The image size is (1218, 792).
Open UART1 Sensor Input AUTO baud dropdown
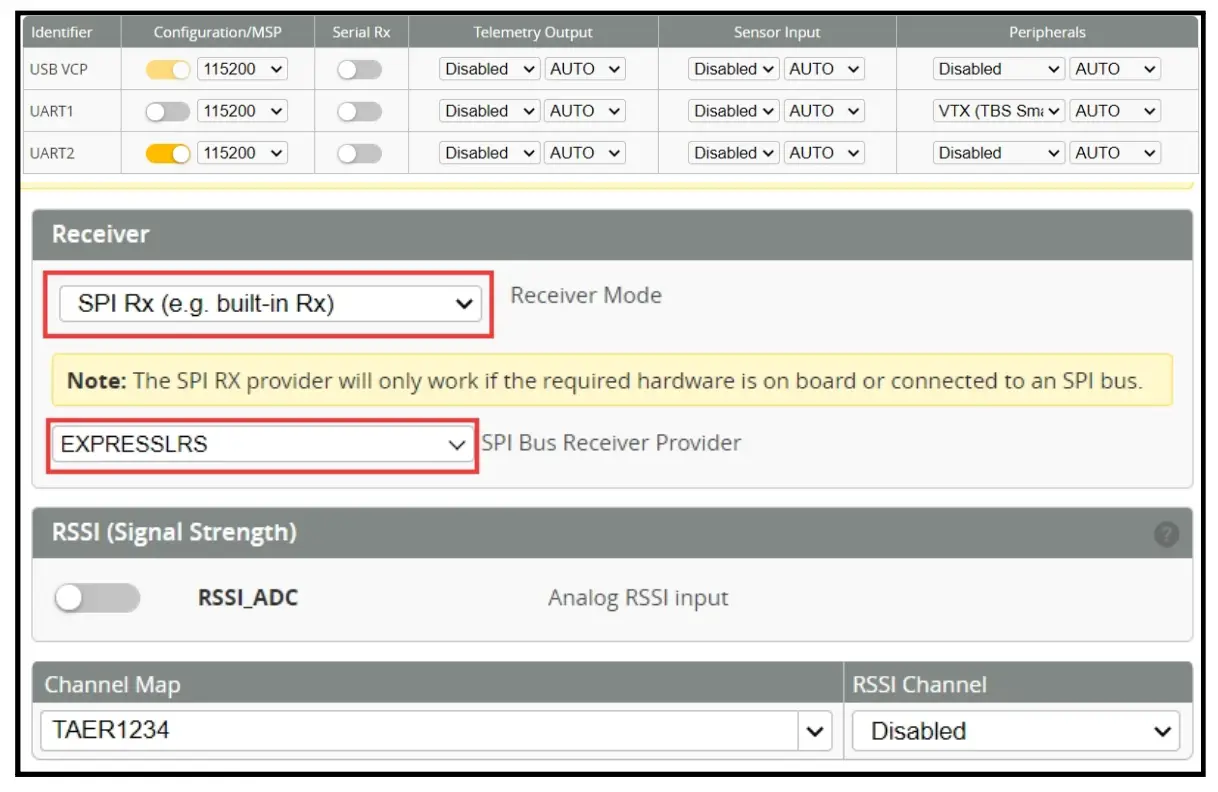pyautogui.click(x=824, y=112)
